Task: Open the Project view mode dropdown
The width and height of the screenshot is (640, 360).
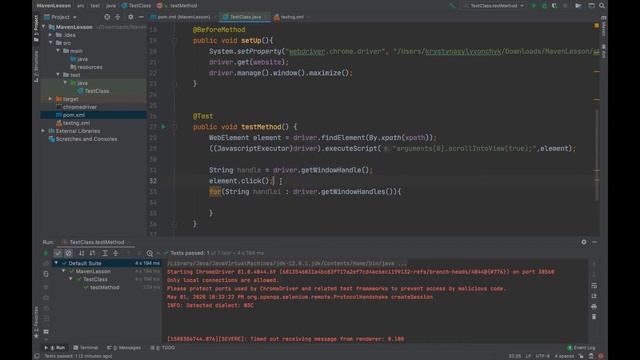Action: click(x=60, y=17)
